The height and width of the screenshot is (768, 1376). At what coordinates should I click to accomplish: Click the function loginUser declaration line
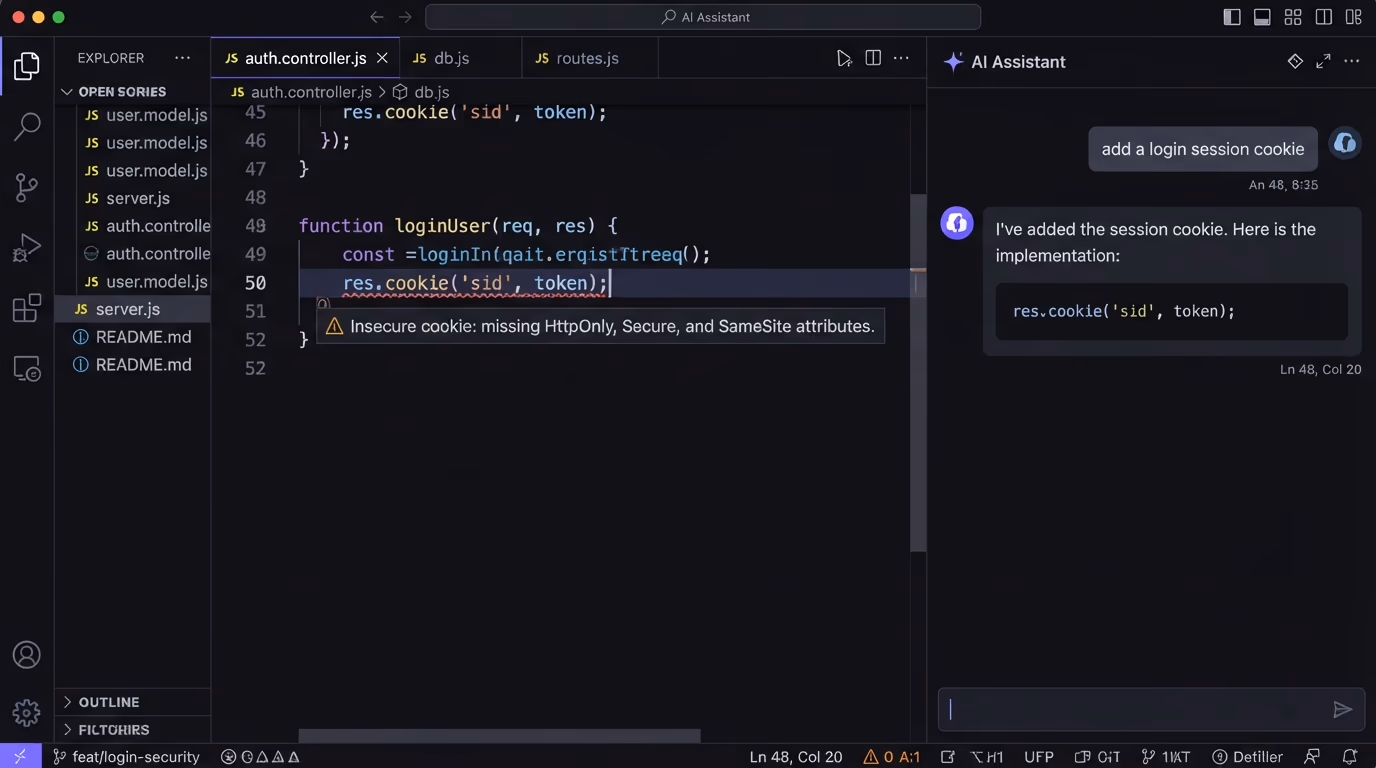pyautogui.click(x=458, y=226)
